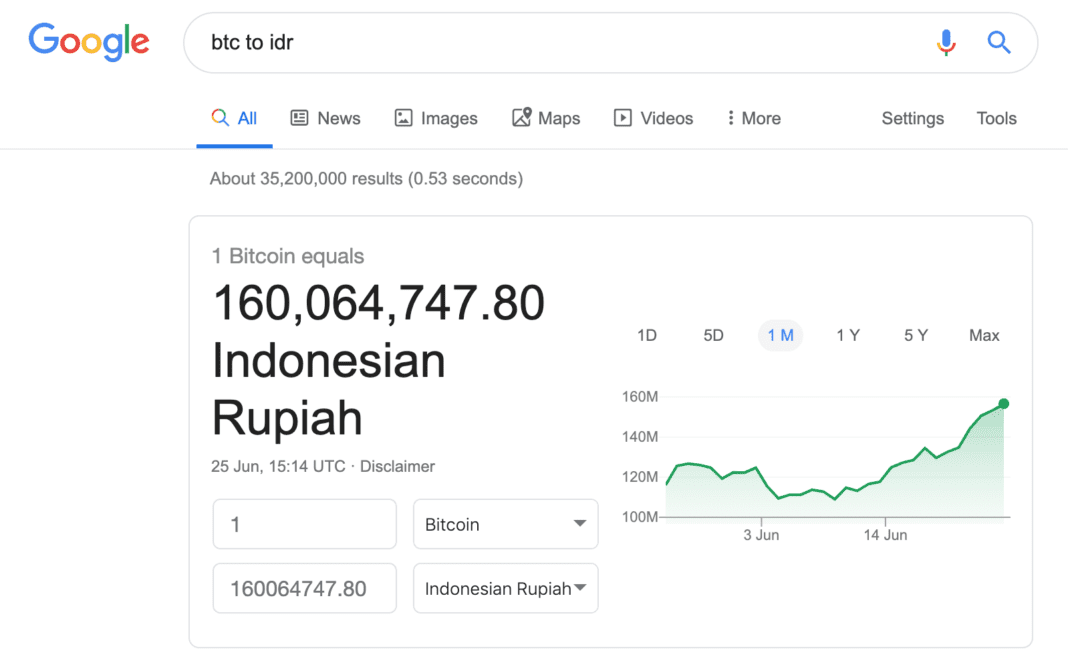Select the 1 Y chart range
The height and width of the screenshot is (667, 1068).
coord(848,336)
